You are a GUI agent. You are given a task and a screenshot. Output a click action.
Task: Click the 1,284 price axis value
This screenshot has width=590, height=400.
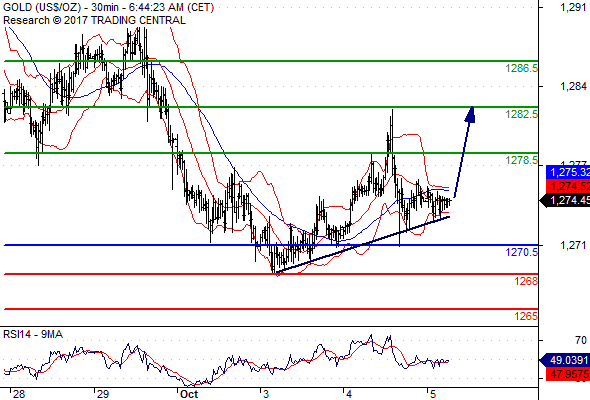[x=573, y=87]
